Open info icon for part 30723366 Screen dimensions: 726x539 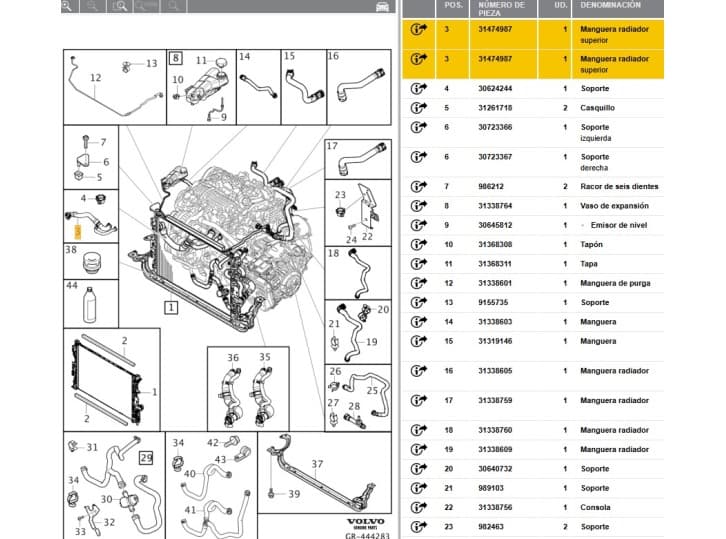pyautogui.click(x=419, y=127)
